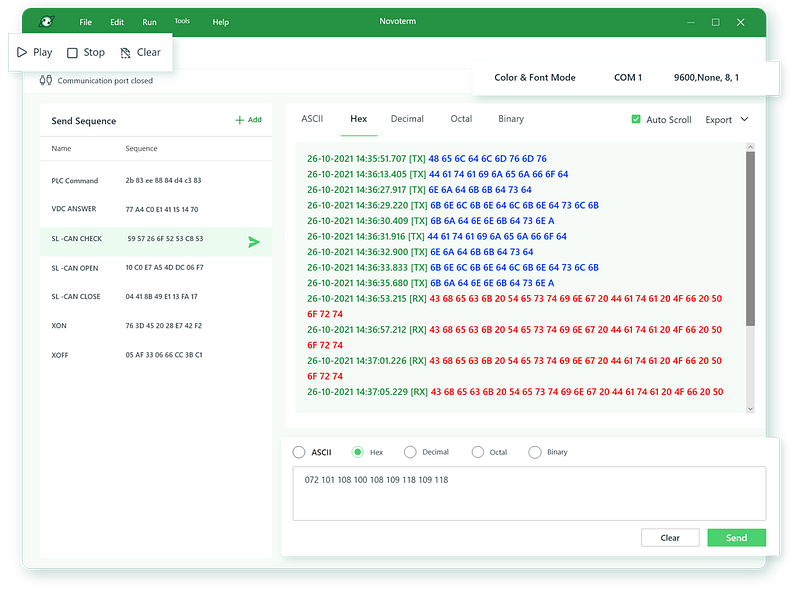Click the green Send button
796x600 pixels.
(736, 538)
